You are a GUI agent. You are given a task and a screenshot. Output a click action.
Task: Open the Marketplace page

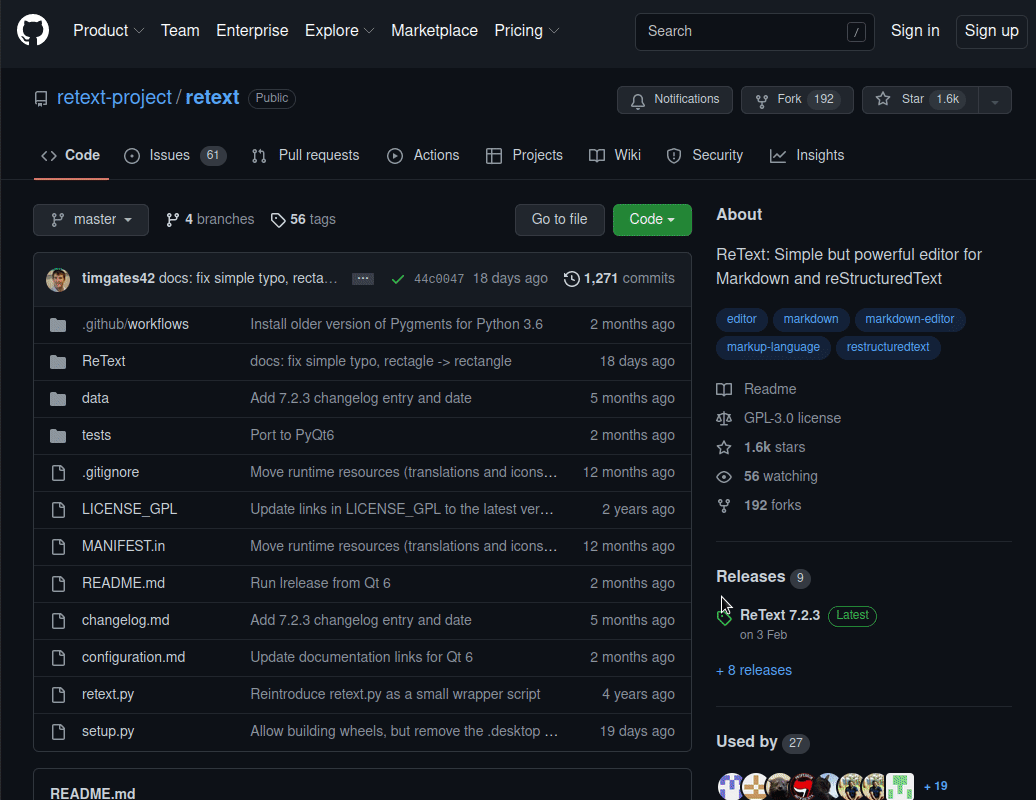(434, 30)
